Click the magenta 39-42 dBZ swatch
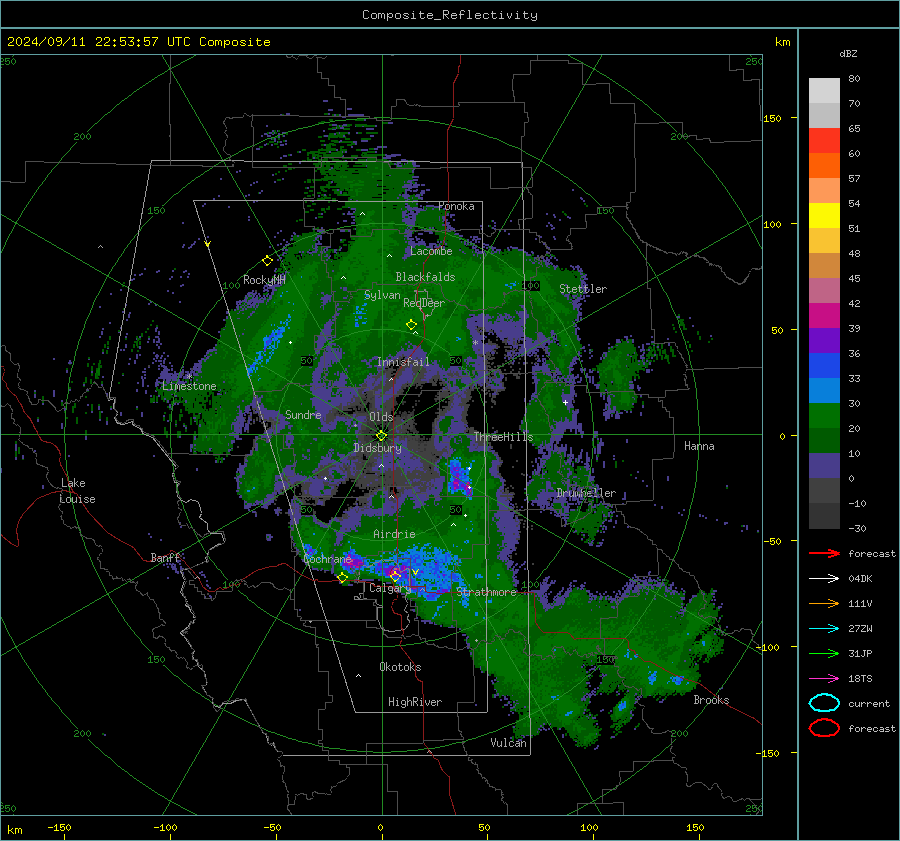 click(824, 316)
